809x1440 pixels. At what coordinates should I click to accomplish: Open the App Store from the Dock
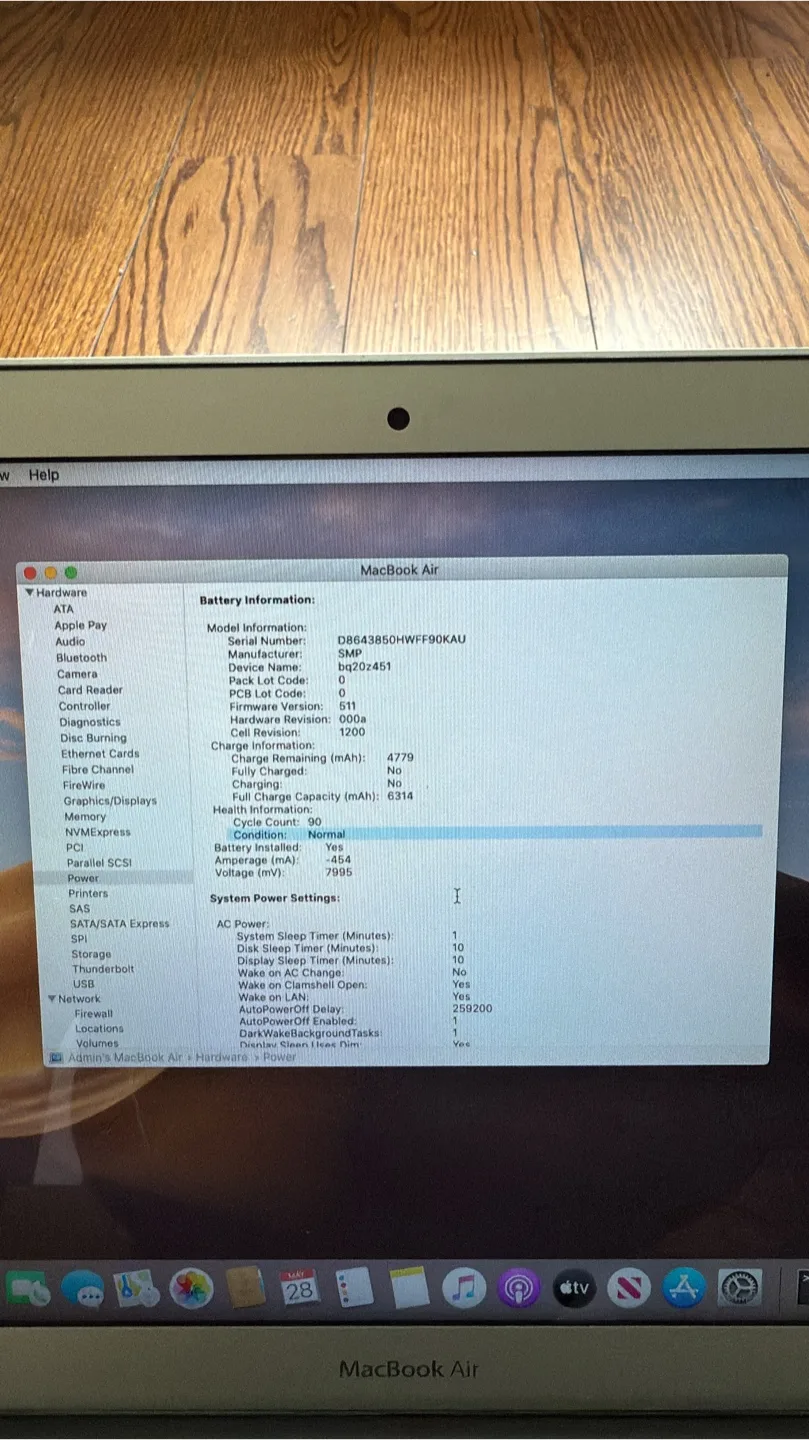(x=684, y=1287)
